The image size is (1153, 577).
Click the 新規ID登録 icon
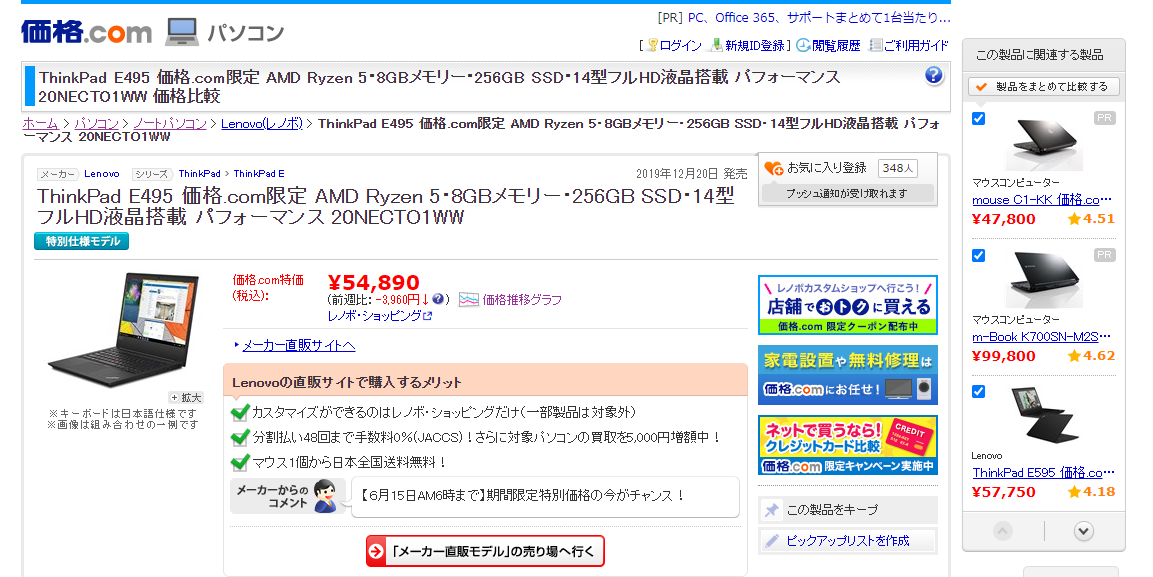pos(715,46)
